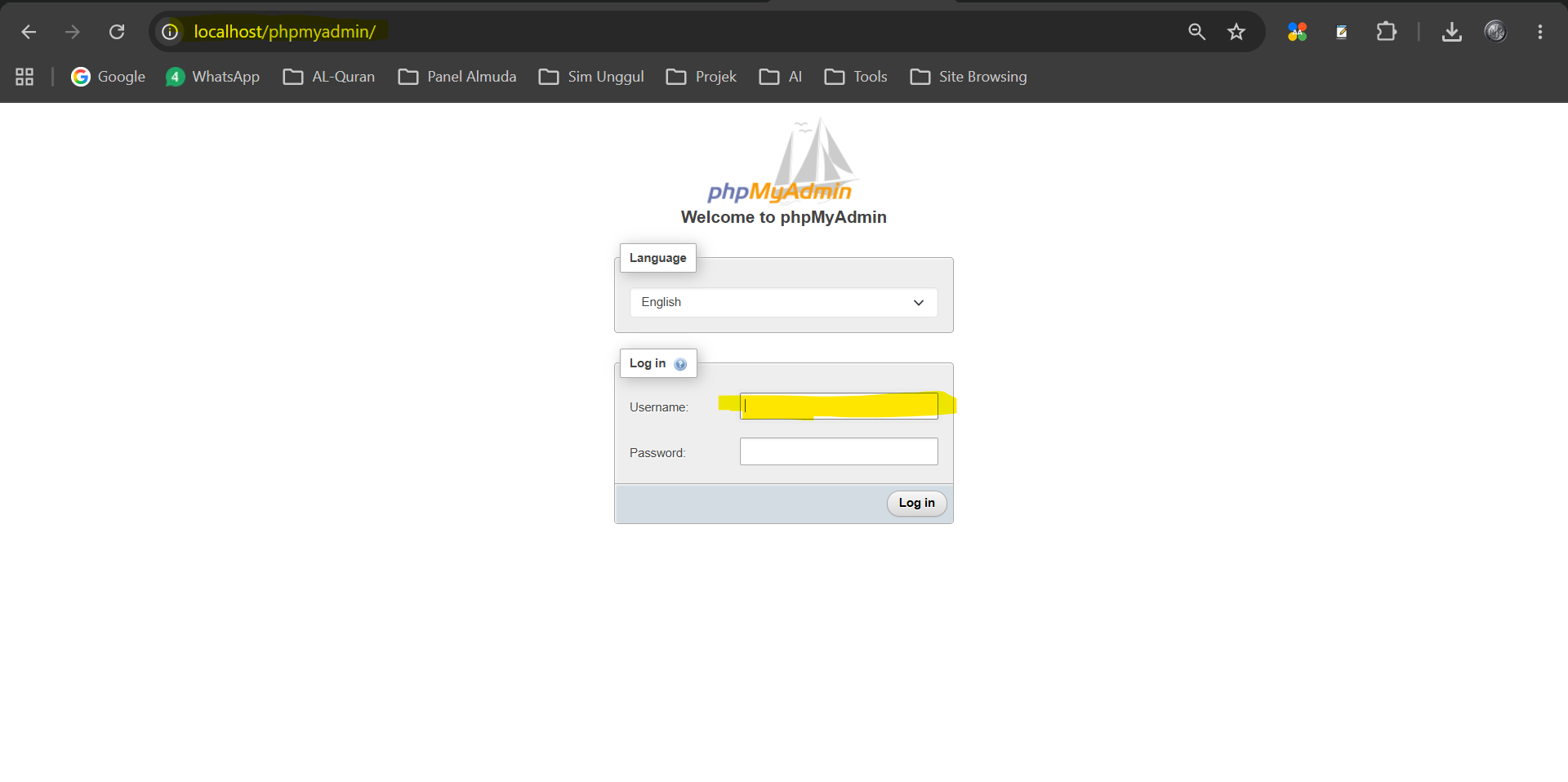Open the notepad pencil extension

[x=1341, y=32]
